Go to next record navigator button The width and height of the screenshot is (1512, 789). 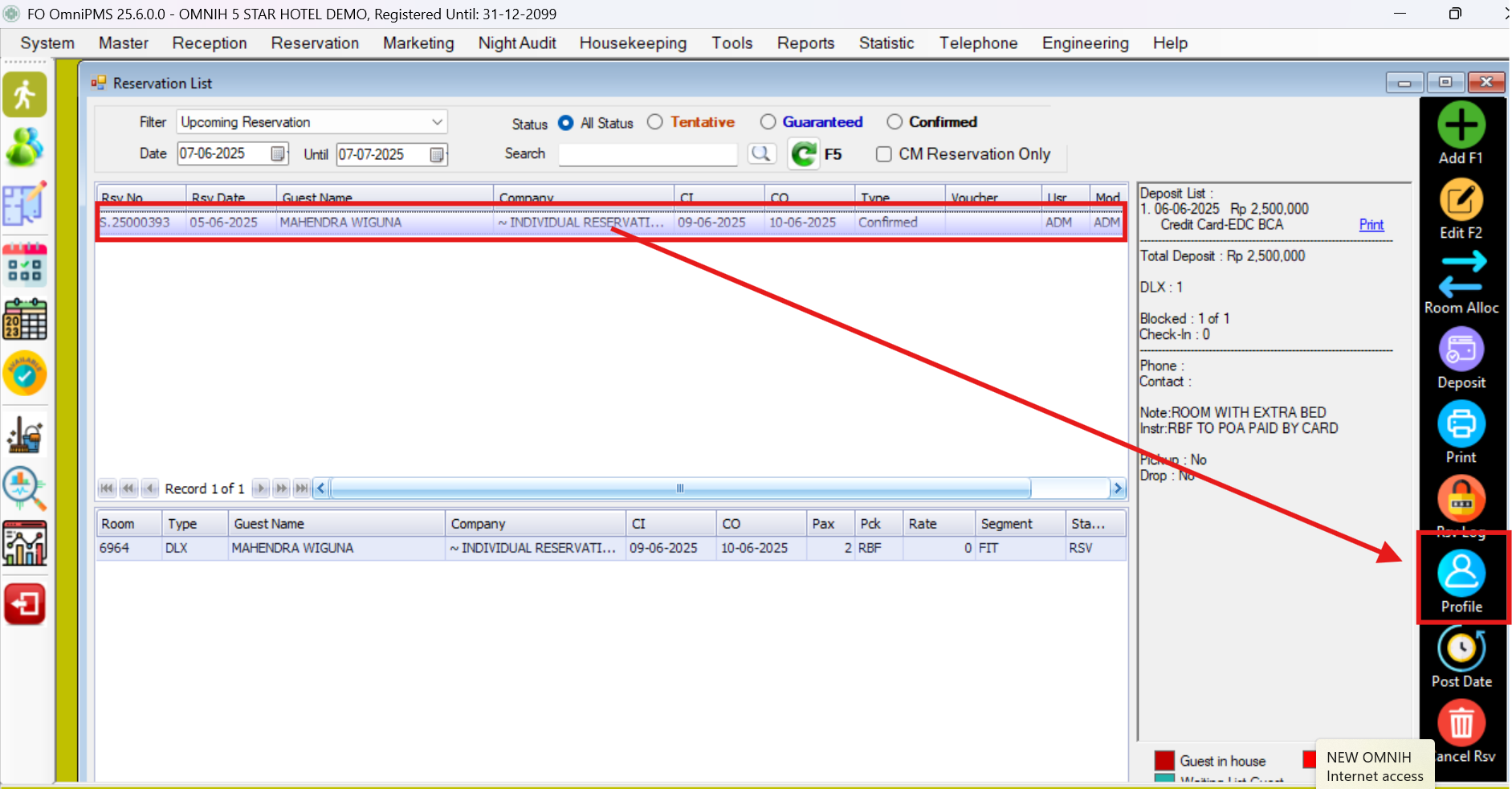pos(260,489)
